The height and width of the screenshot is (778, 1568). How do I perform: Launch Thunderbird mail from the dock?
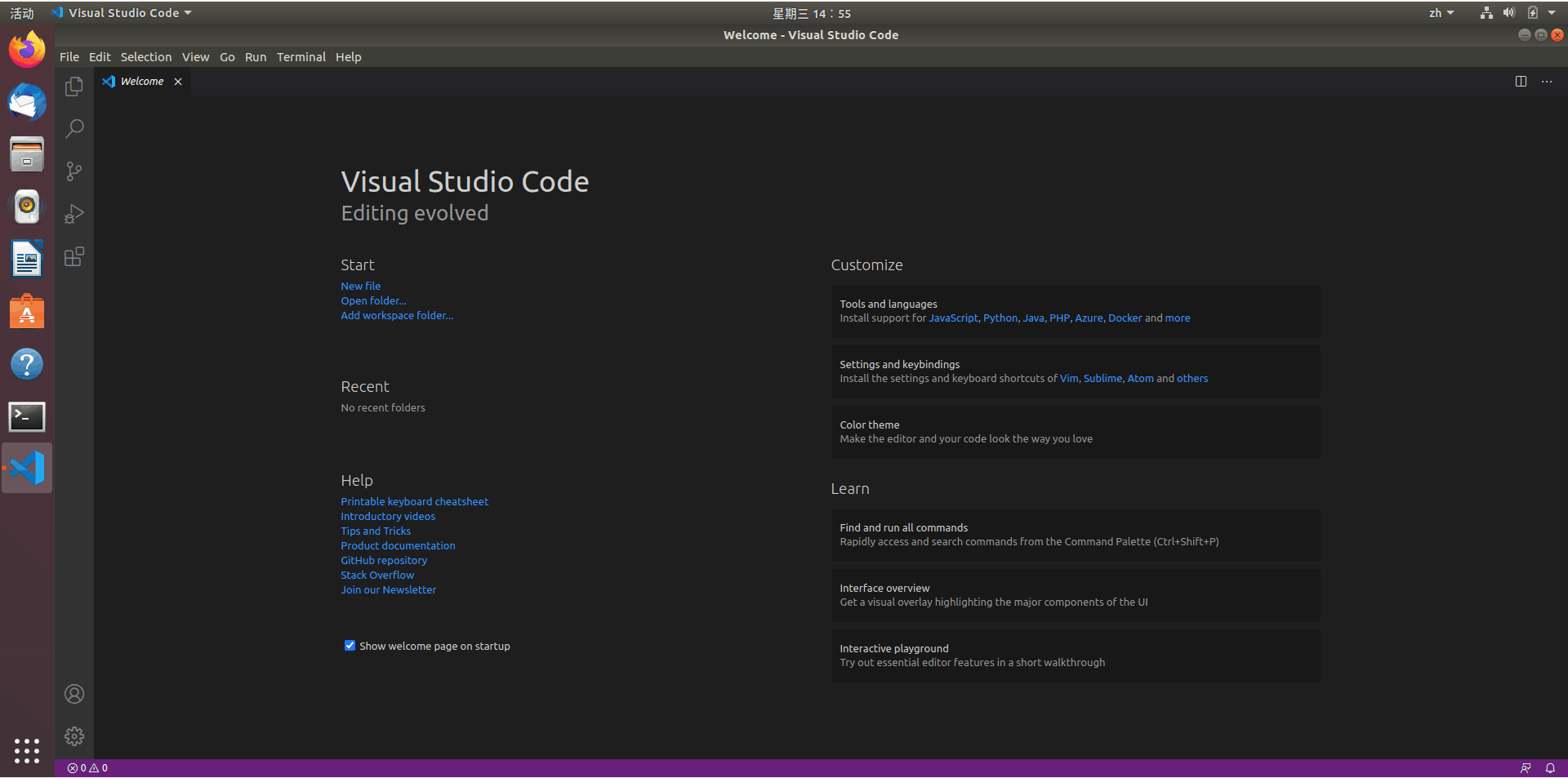pyautogui.click(x=27, y=103)
